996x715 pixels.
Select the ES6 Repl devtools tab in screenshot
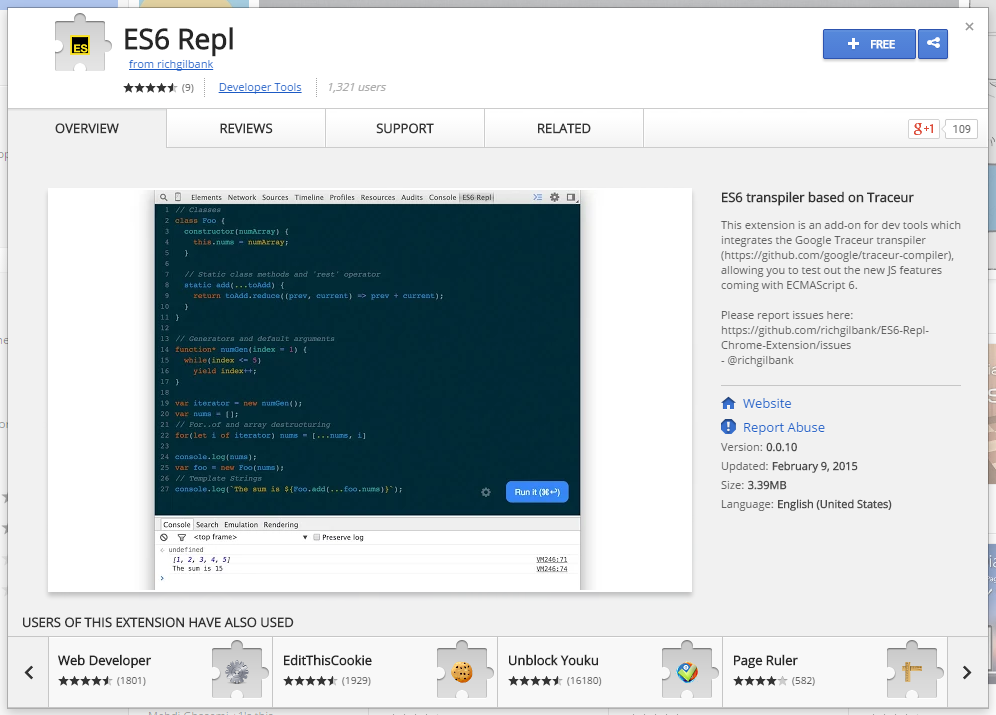[x=477, y=197]
